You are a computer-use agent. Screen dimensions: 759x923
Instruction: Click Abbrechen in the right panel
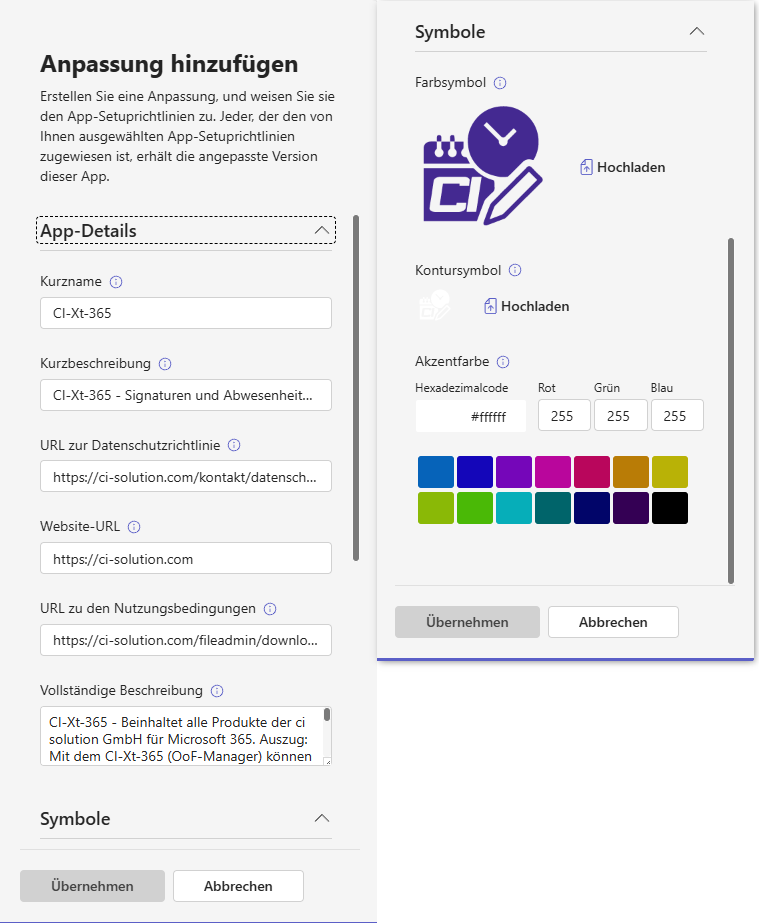[x=613, y=622]
